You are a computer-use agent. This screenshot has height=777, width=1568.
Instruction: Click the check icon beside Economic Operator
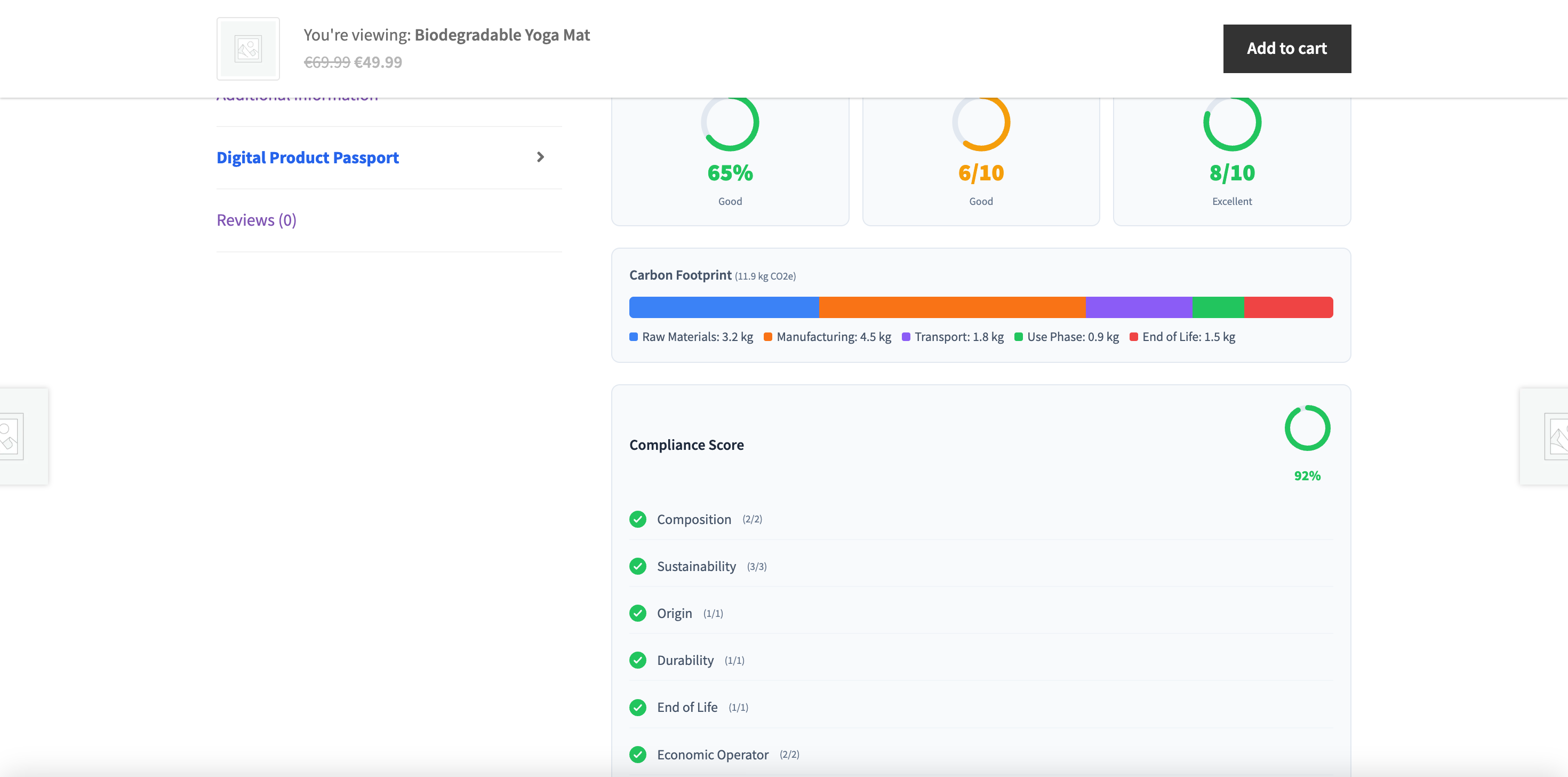637,755
